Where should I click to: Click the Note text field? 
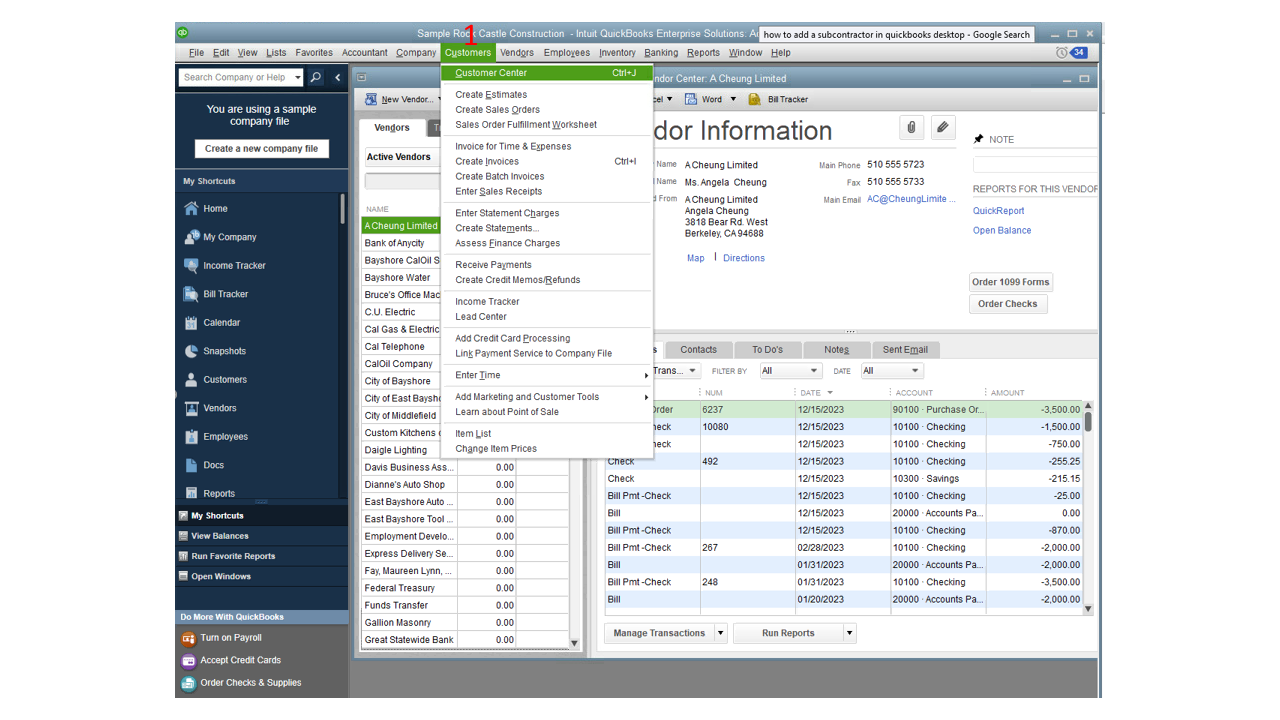[x=1035, y=164]
